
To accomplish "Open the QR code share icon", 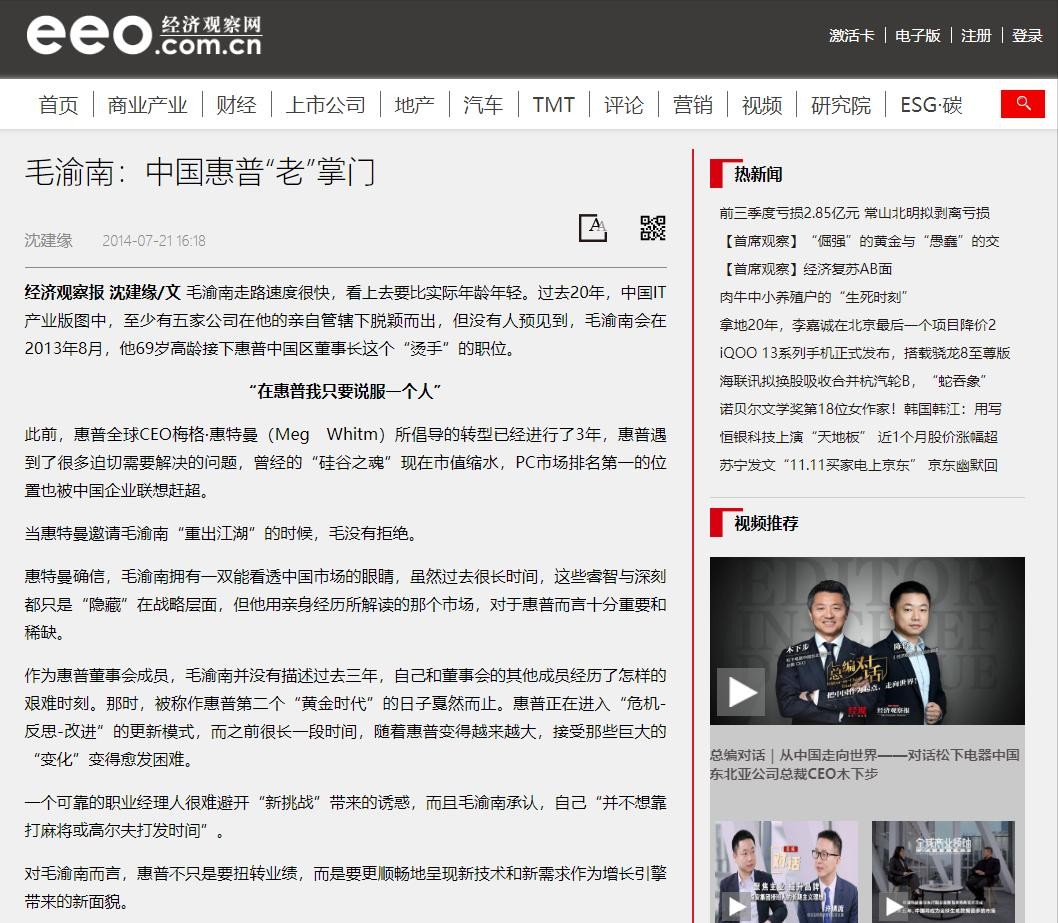I will [653, 228].
